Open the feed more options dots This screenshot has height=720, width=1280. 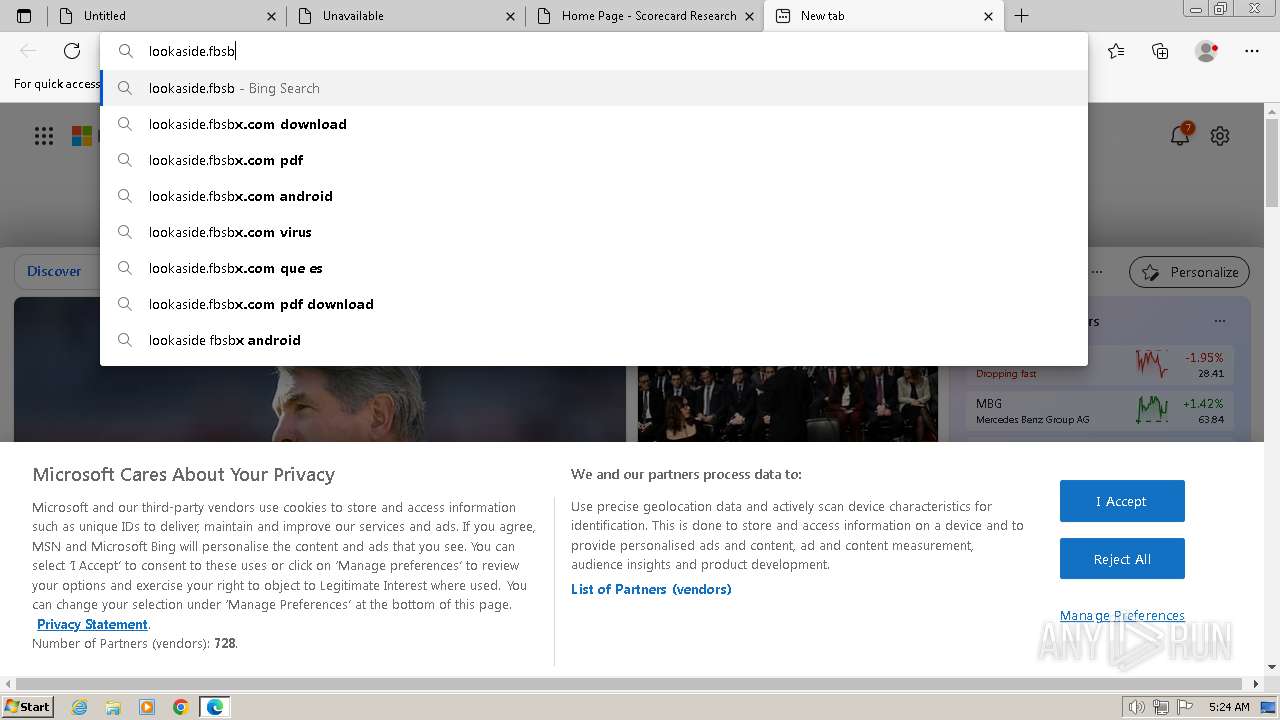point(1097,272)
